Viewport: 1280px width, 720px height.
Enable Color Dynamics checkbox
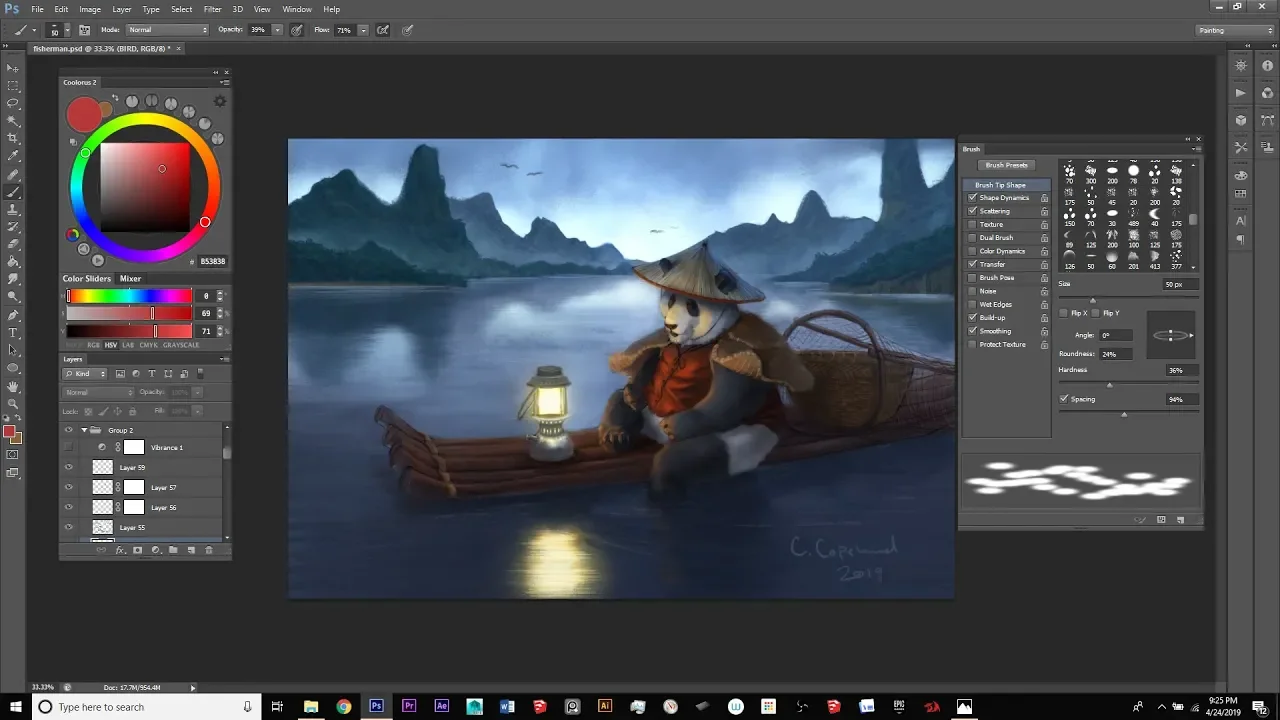(x=972, y=251)
